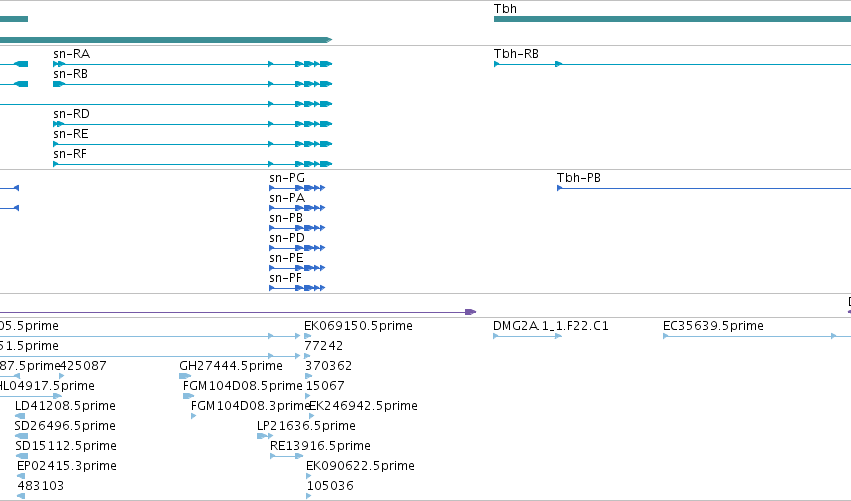Click the EK246942.5prime EST label
The height and width of the screenshot is (501, 851).
point(363,406)
